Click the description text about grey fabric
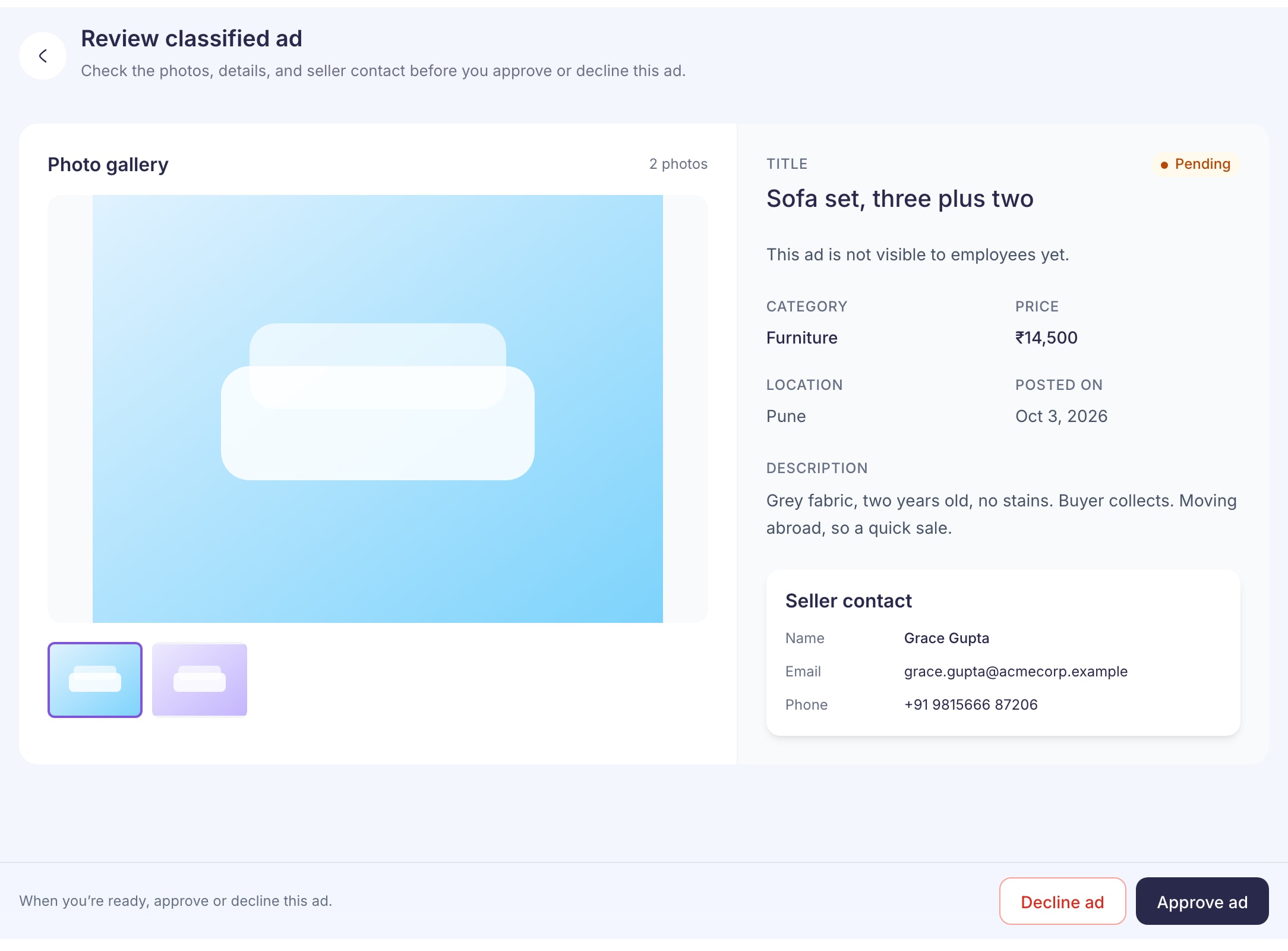The width and height of the screenshot is (1288, 951). click(x=1002, y=514)
